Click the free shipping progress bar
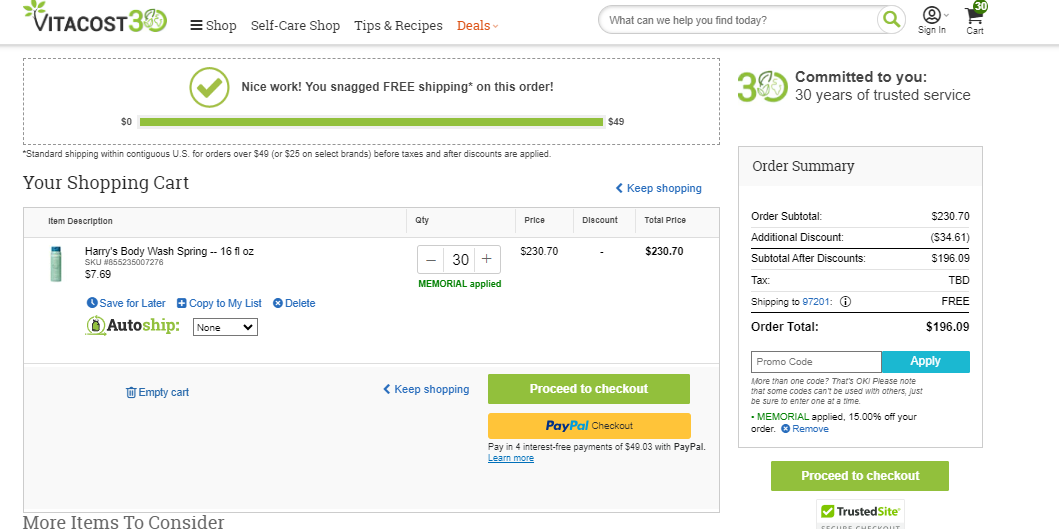 point(371,122)
